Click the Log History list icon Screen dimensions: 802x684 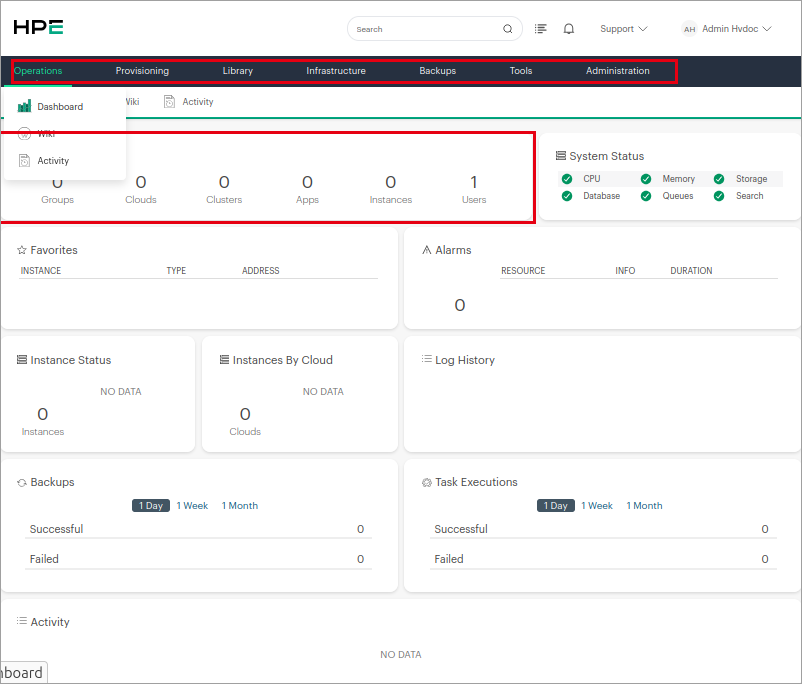point(427,359)
